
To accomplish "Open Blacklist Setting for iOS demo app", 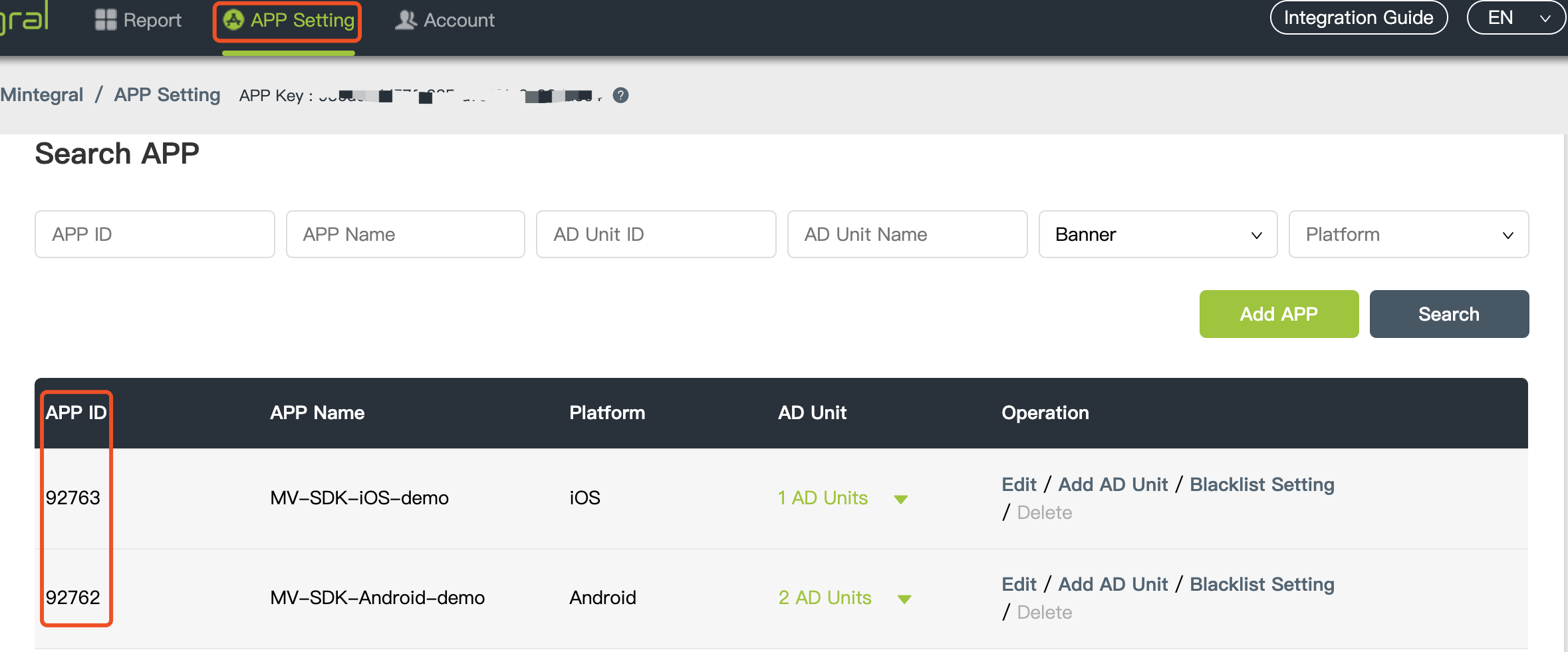I will click(x=1261, y=484).
